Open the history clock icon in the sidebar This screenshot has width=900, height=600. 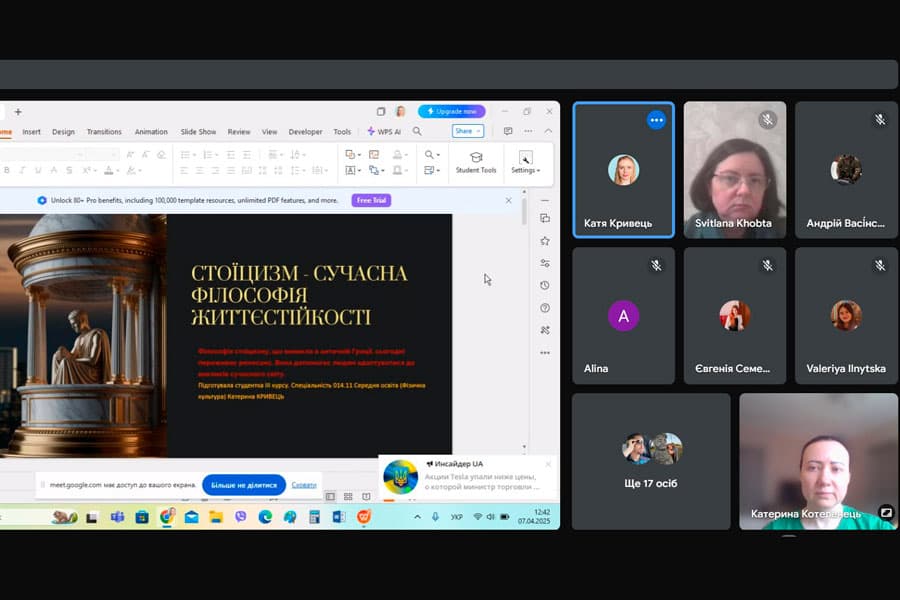coord(545,285)
